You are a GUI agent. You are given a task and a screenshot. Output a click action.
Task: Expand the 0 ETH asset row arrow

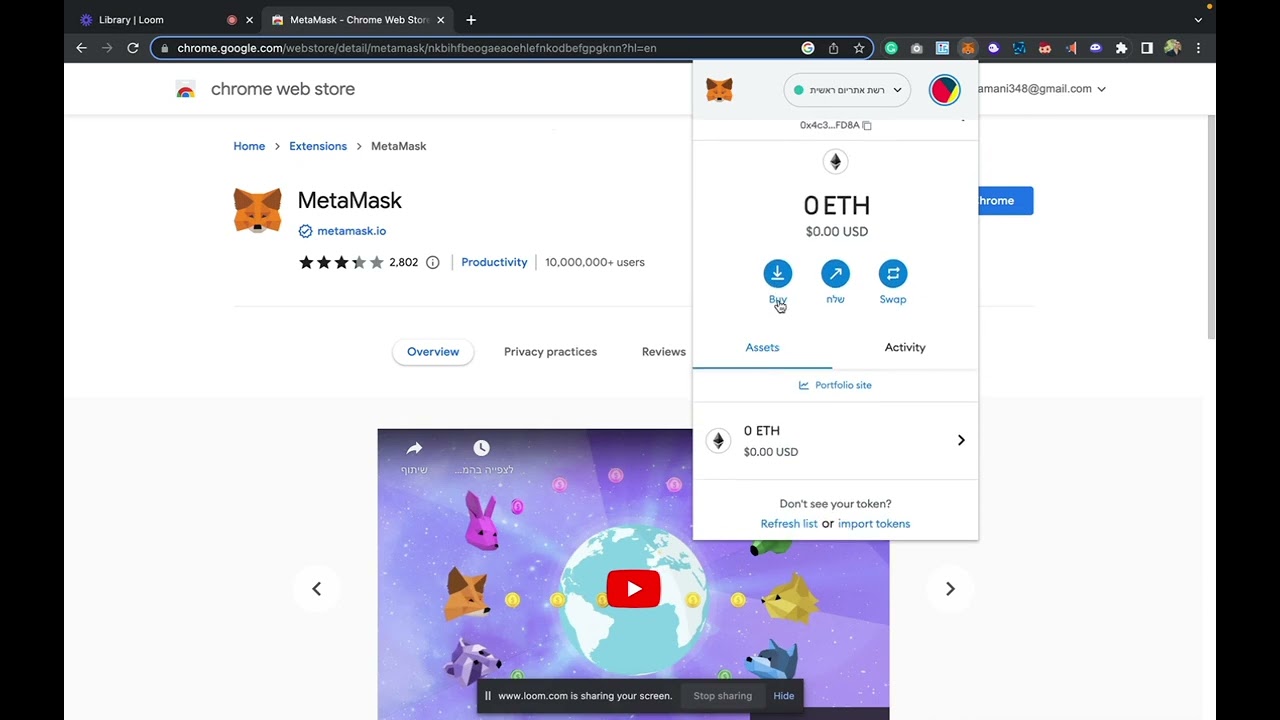click(x=961, y=440)
